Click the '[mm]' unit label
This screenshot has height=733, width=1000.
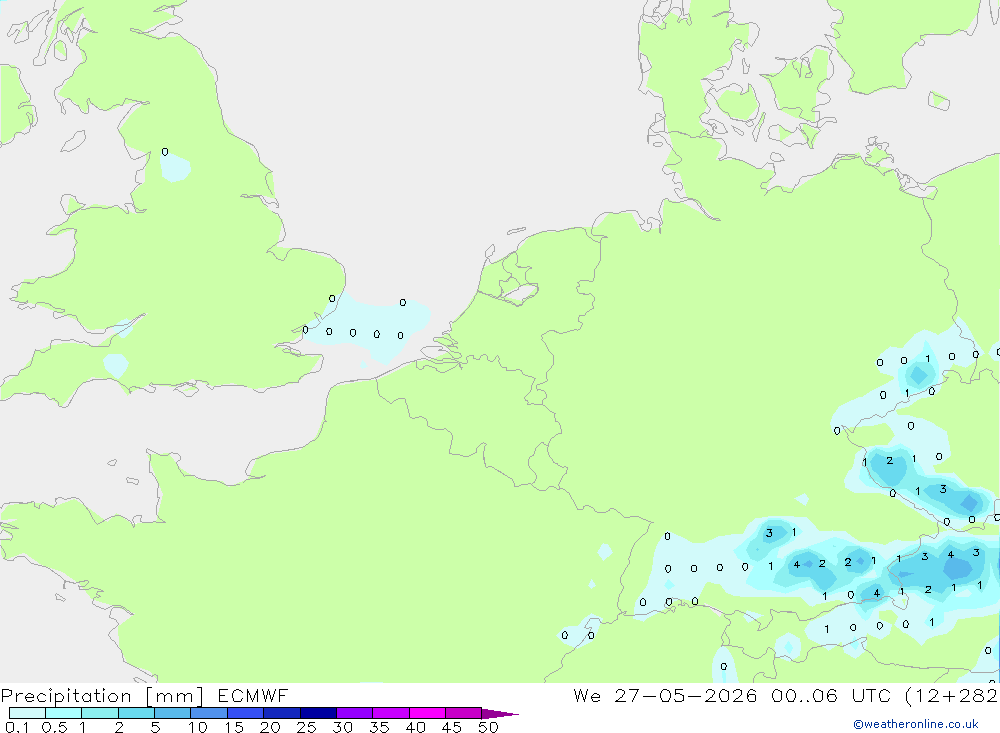[x=175, y=695]
